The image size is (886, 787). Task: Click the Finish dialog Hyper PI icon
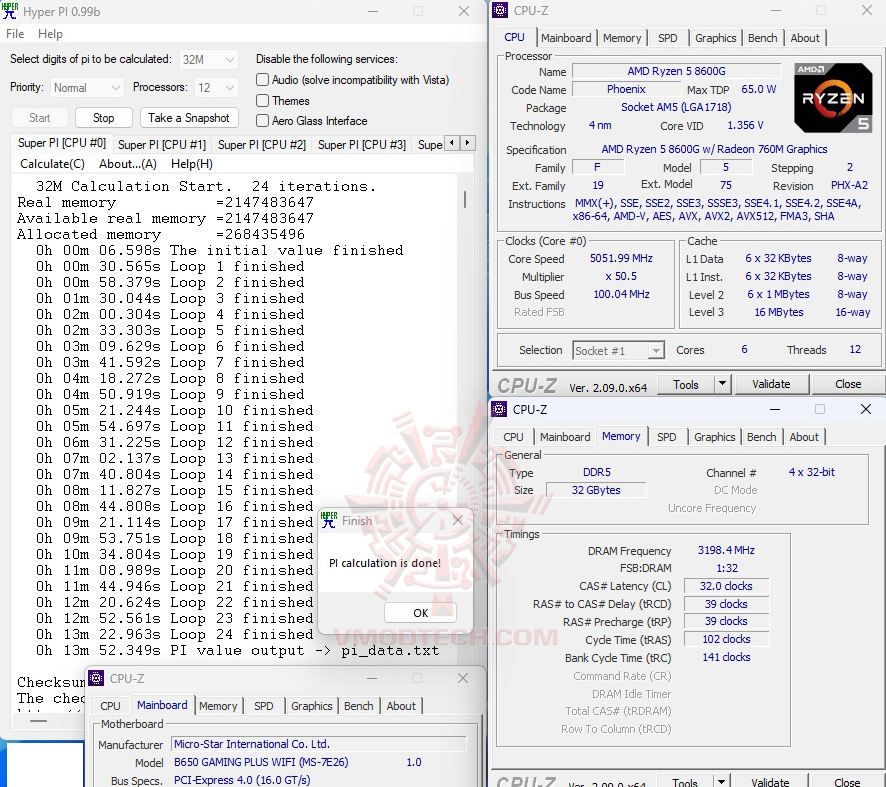click(328, 520)
